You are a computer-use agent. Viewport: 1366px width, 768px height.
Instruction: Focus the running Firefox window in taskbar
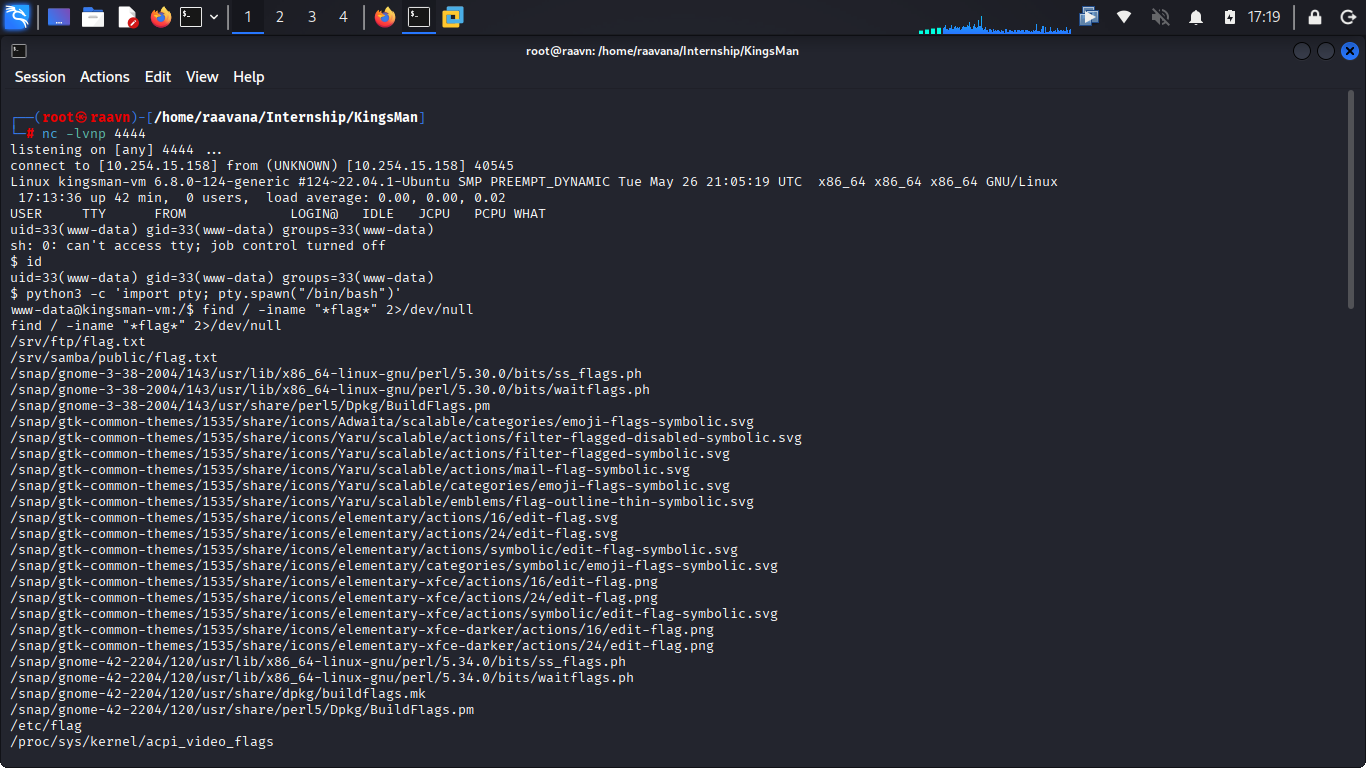(x=385, y=17)
